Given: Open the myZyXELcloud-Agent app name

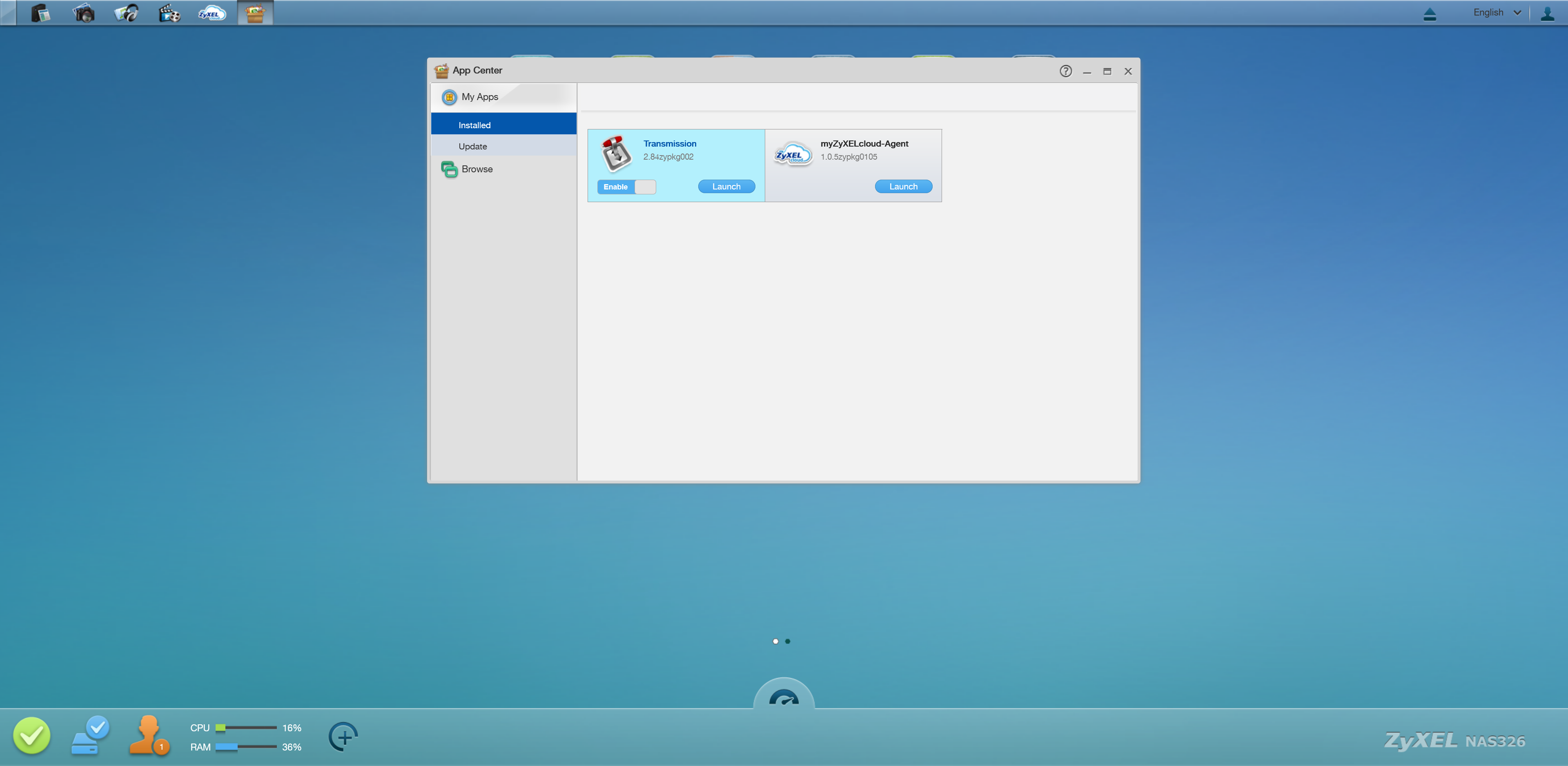Looking at the screenshot, I should 864,144.
